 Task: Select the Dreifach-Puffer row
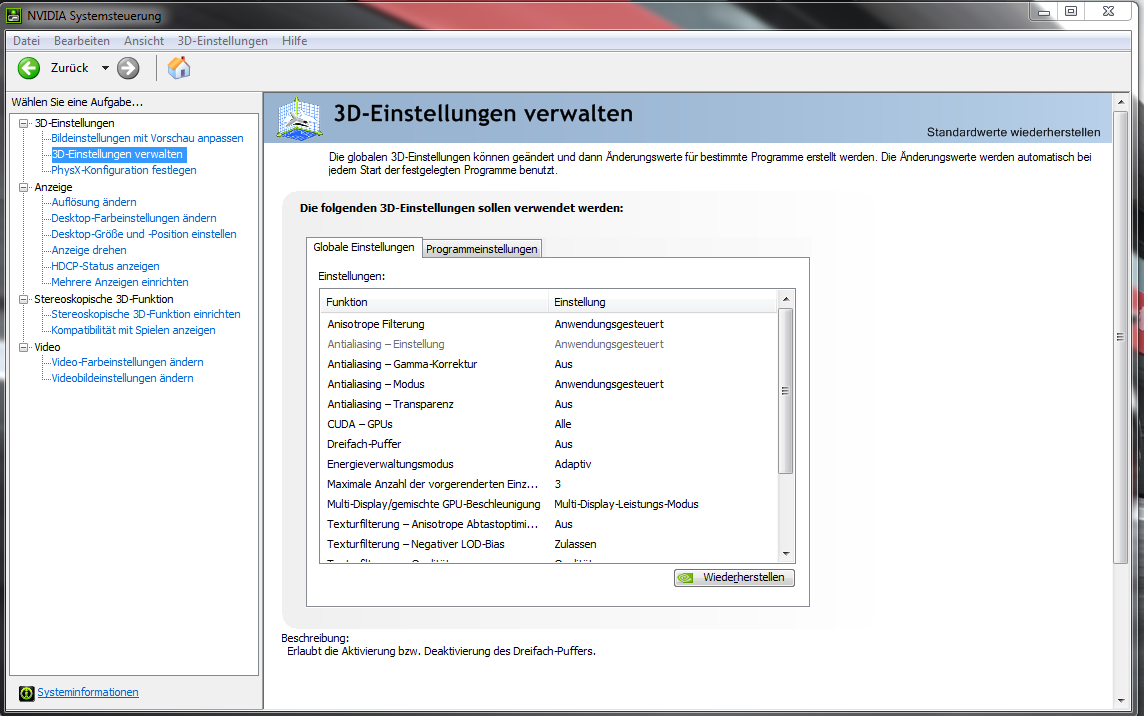click(549, 444)
